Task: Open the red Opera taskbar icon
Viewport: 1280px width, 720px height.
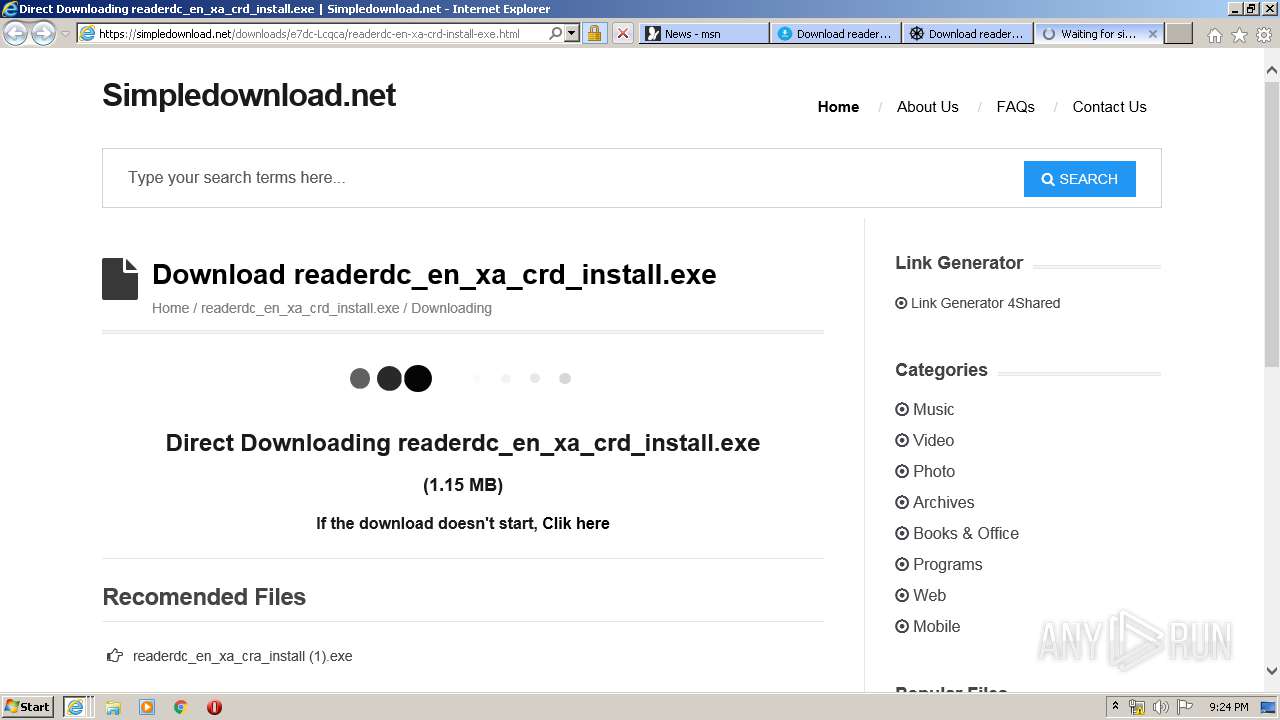Action: [x=214, y=707]
